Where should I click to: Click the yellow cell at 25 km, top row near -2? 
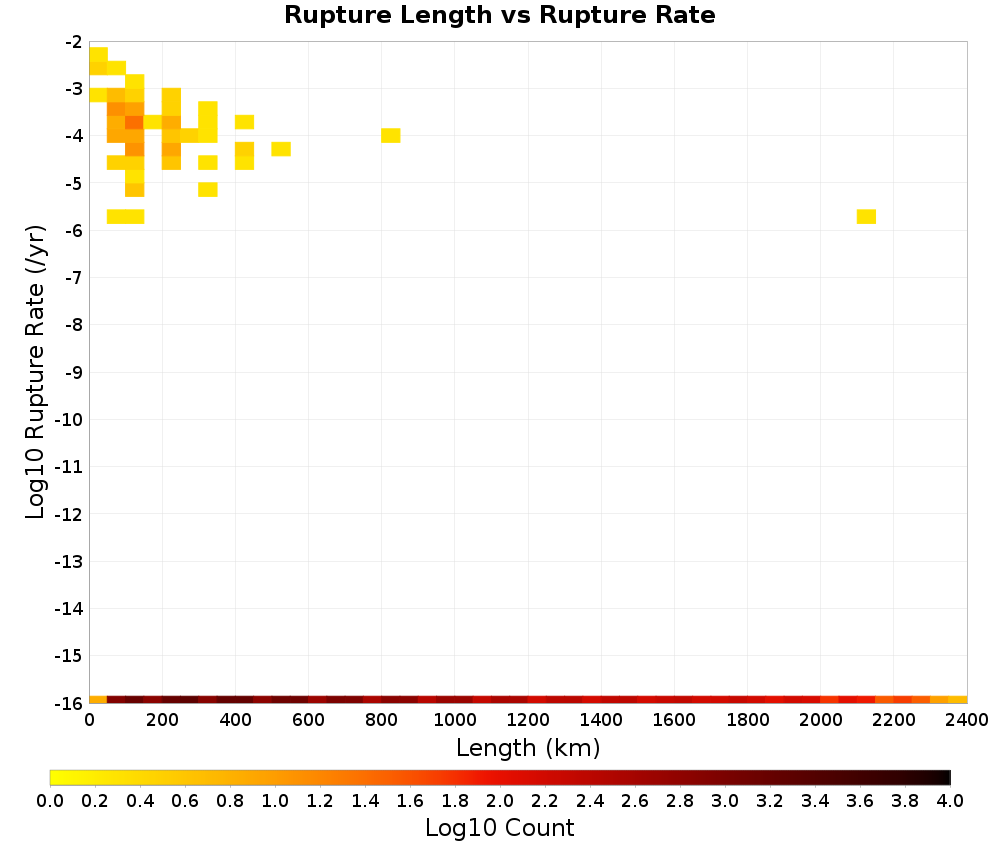98,54
